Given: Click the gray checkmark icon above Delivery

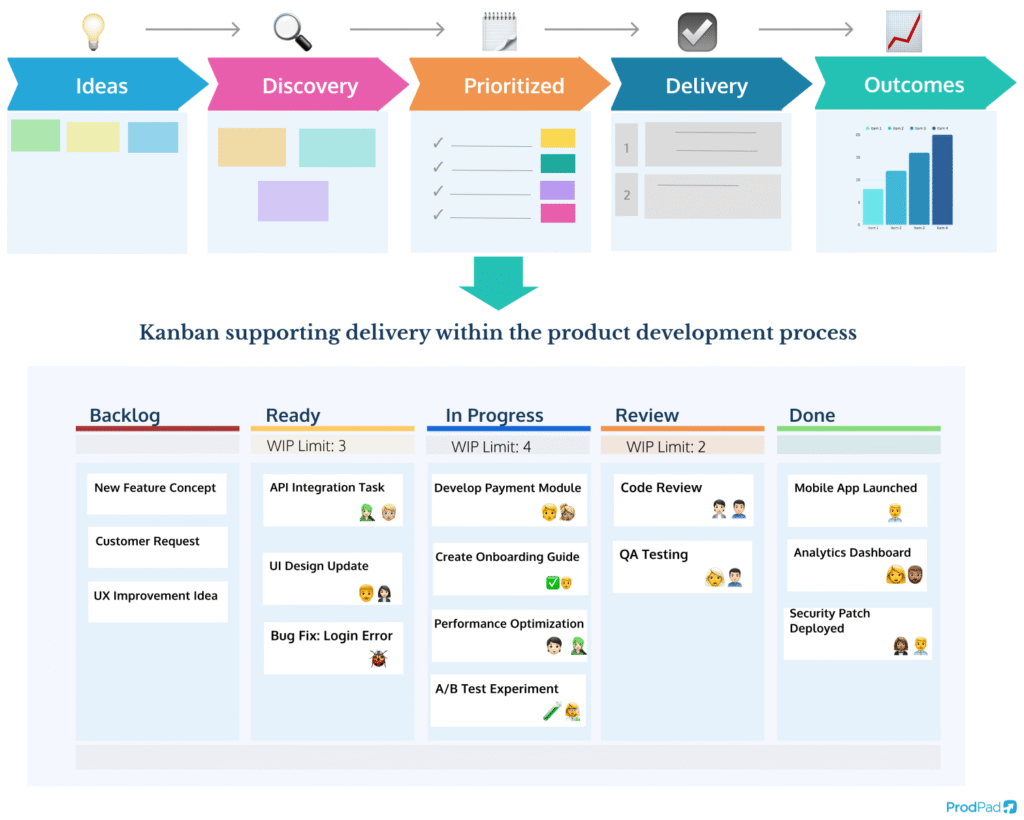Looking at the screenshot, I should (697, 32).
